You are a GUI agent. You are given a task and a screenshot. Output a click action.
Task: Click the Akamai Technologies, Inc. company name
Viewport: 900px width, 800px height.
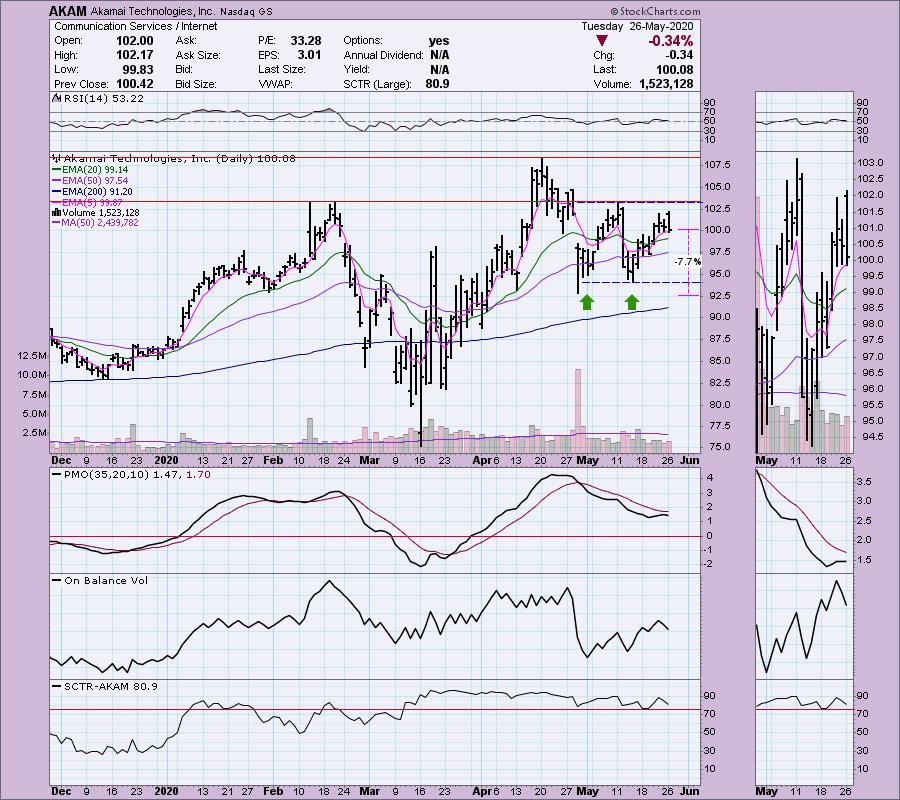153,11
